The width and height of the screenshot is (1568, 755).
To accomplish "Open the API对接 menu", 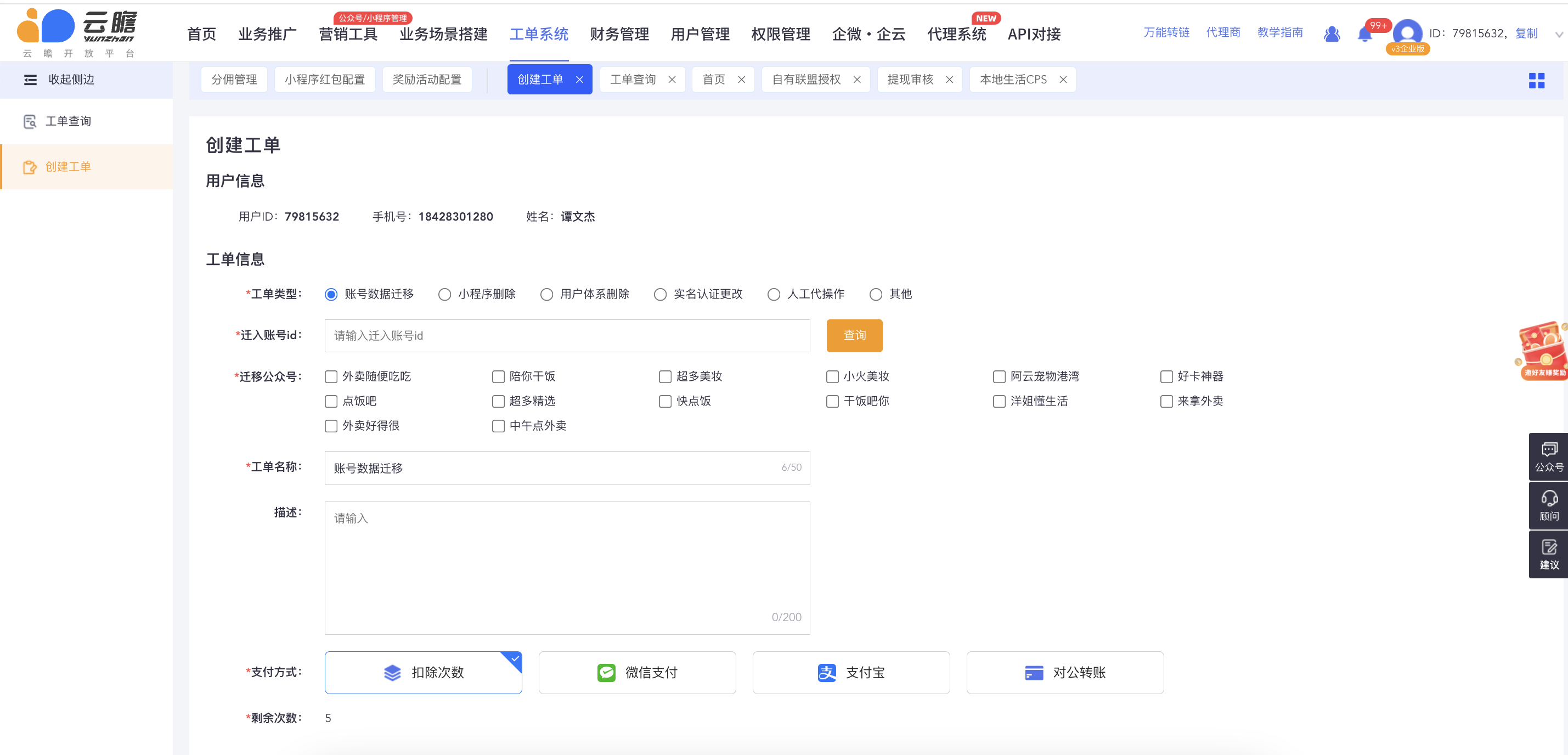I will coord(1034,35).
